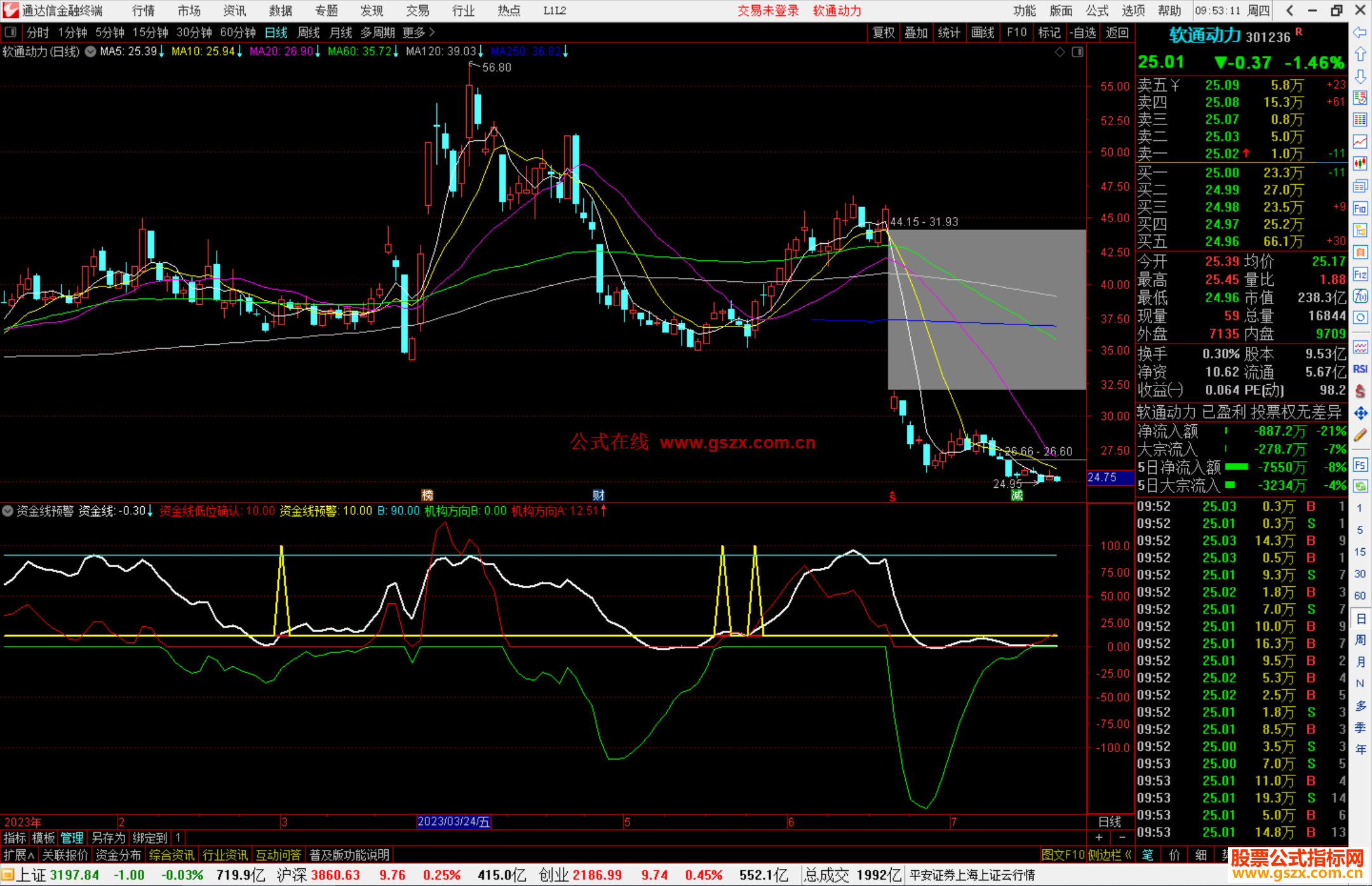The image size is (1372, 886).
Task: Click the 交易未登录 login link
Action: point(769,10)
